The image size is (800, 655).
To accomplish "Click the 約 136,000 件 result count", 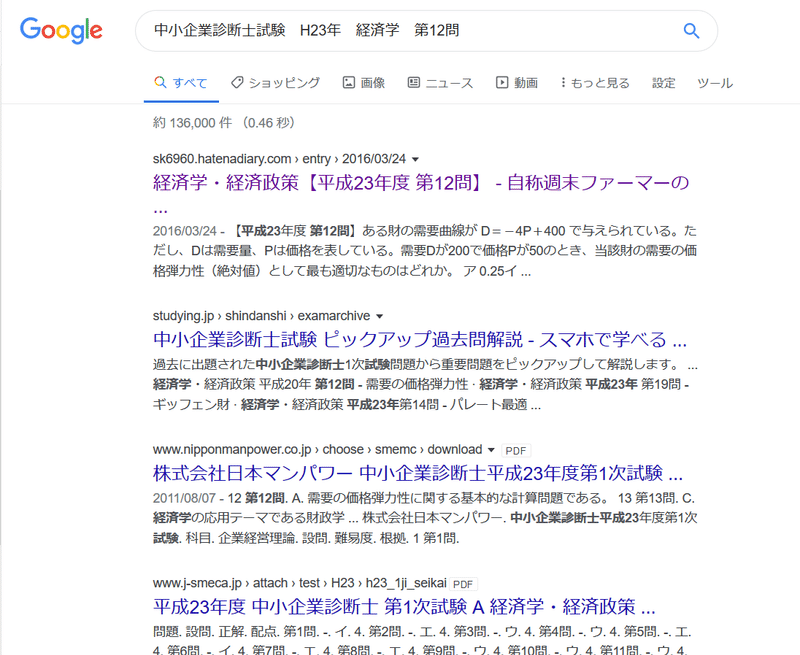I will point(192,123).
